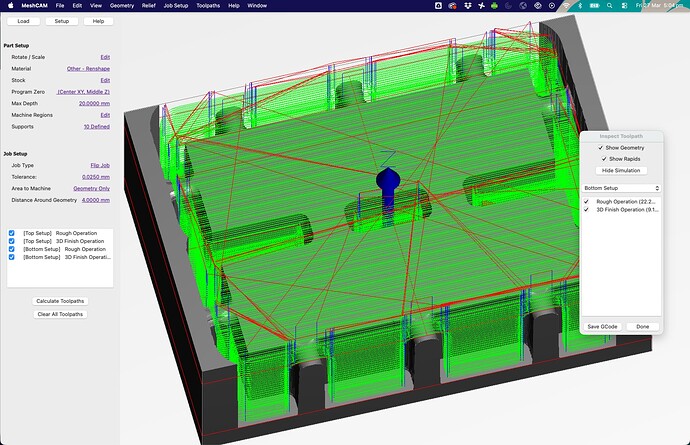The height and width of the screenshot is (445, 690).
Task: Edit Max Depth 20.0000 mm value
Action: tap(94, 103)
